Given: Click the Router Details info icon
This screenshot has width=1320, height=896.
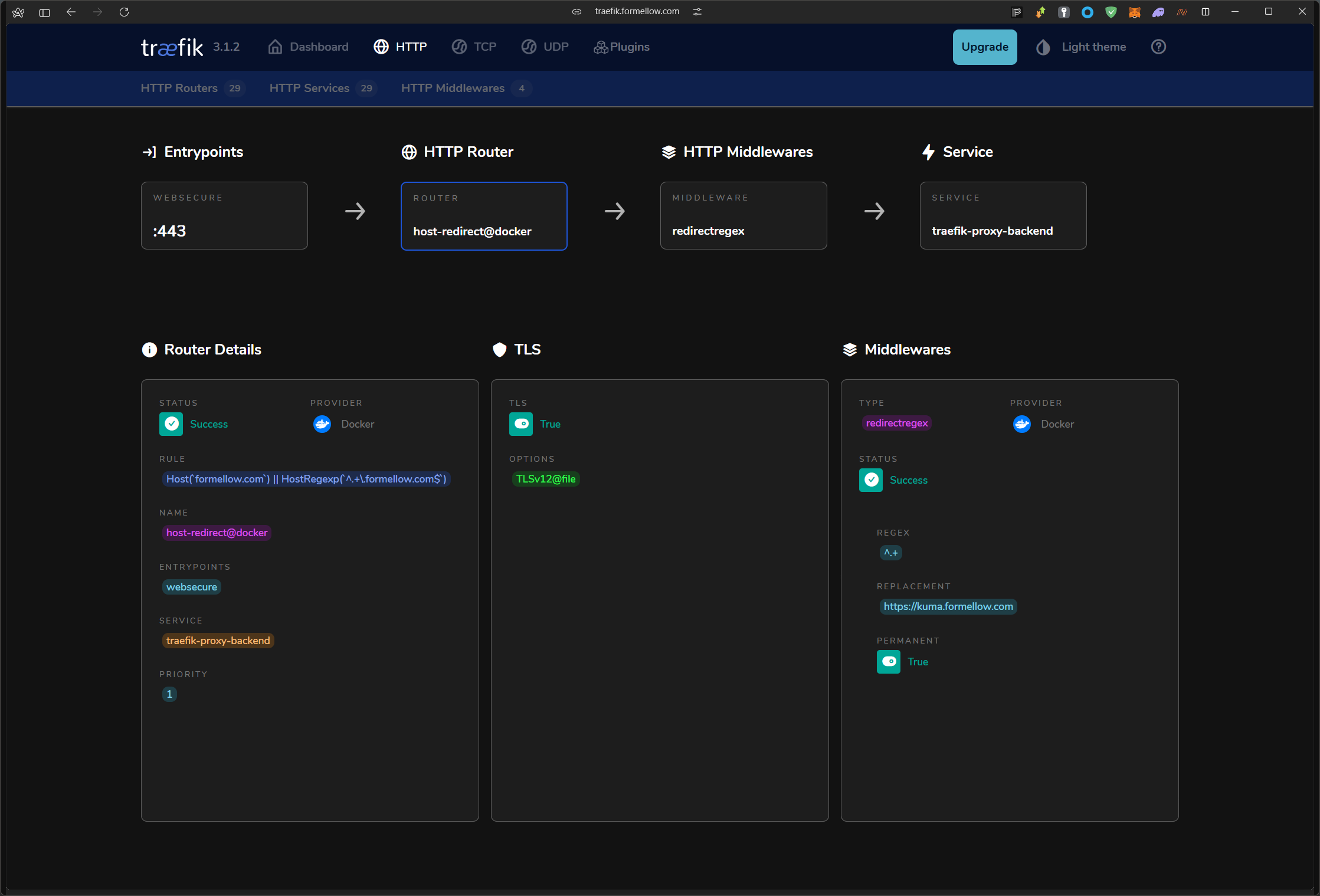Looking at the screenshot, I should [149, 350].
